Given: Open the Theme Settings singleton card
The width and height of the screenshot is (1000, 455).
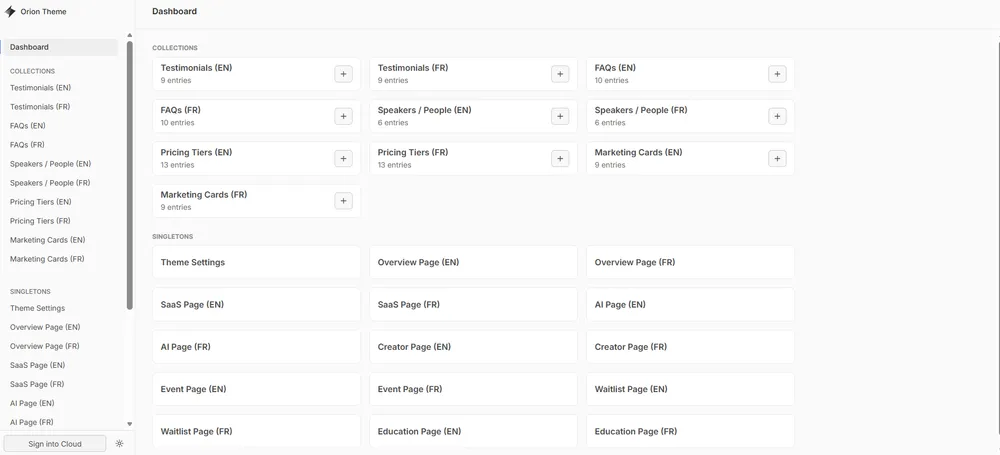Looking at the screenshot, I should pyautogui.click(x=256, y=262).
